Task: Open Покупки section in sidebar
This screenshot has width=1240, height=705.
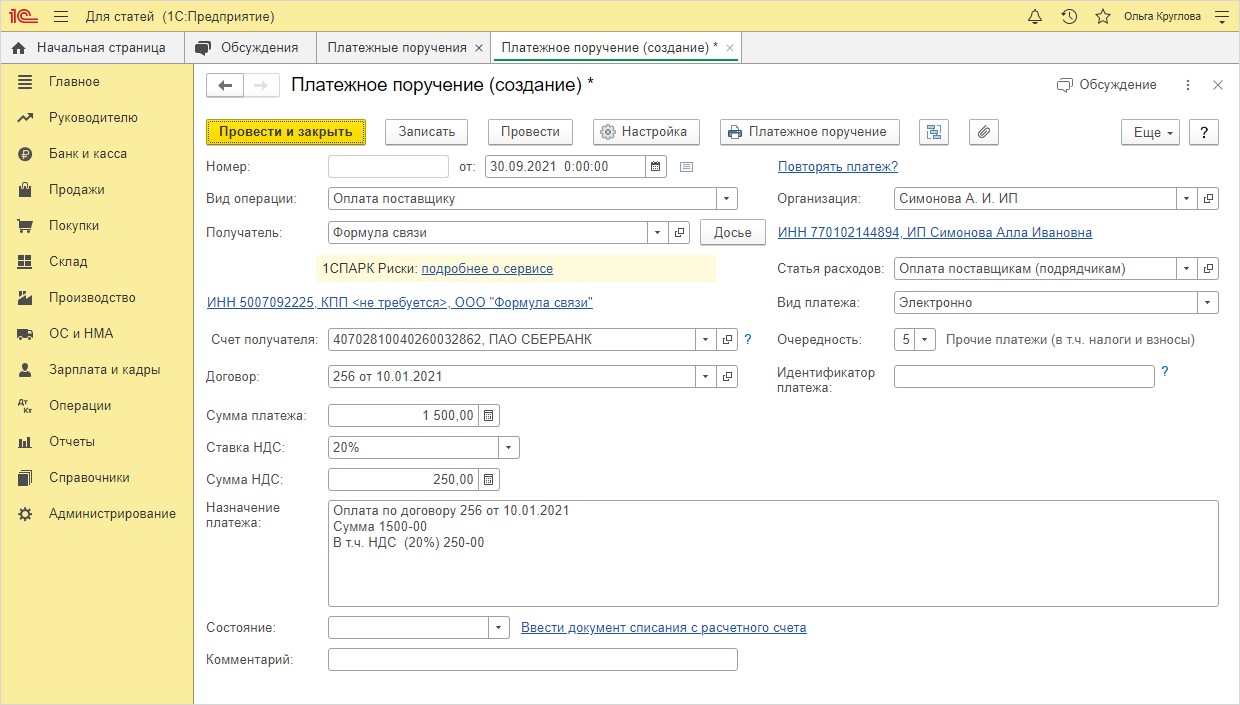Action: [x=96, y=226]
